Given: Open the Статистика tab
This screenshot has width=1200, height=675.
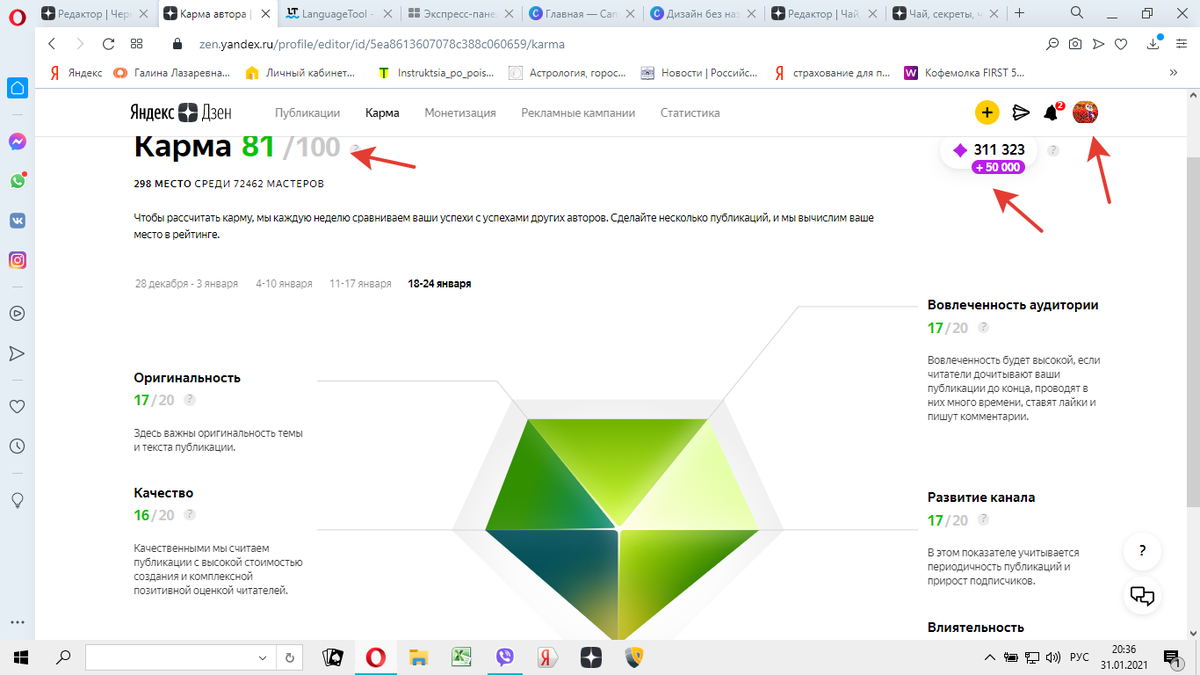Looking at the screenshot, I should [x=690, y=113].
